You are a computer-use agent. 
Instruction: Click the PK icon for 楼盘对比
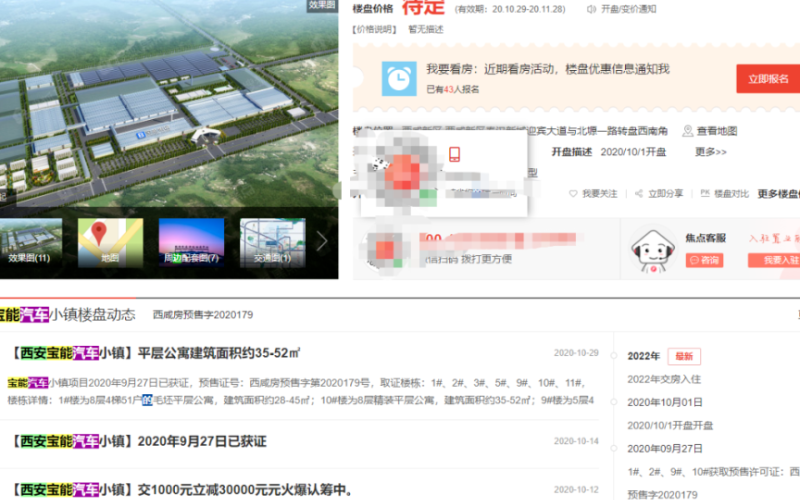pos(705,193)
